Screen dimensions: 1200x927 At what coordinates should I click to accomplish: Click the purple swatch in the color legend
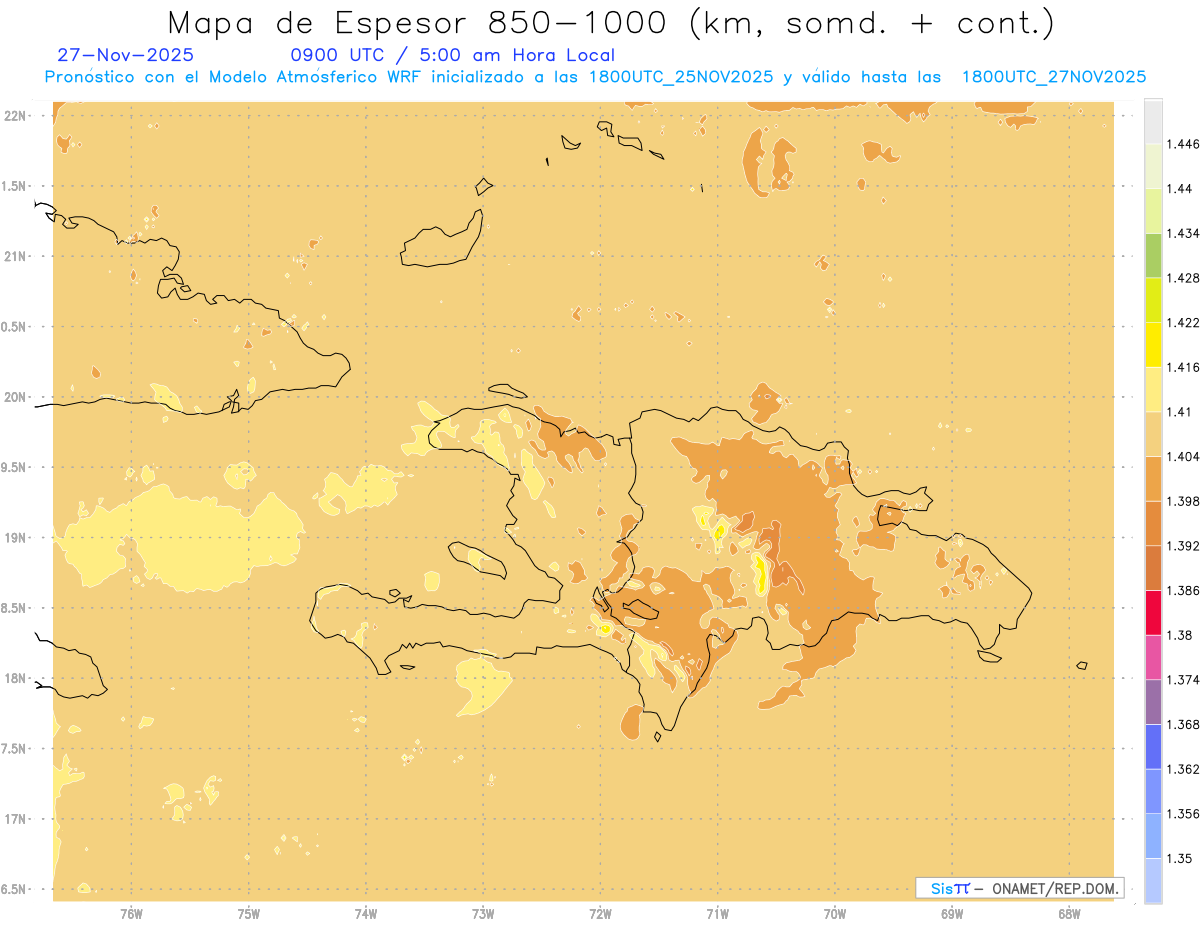click(x=1153, y=702)
